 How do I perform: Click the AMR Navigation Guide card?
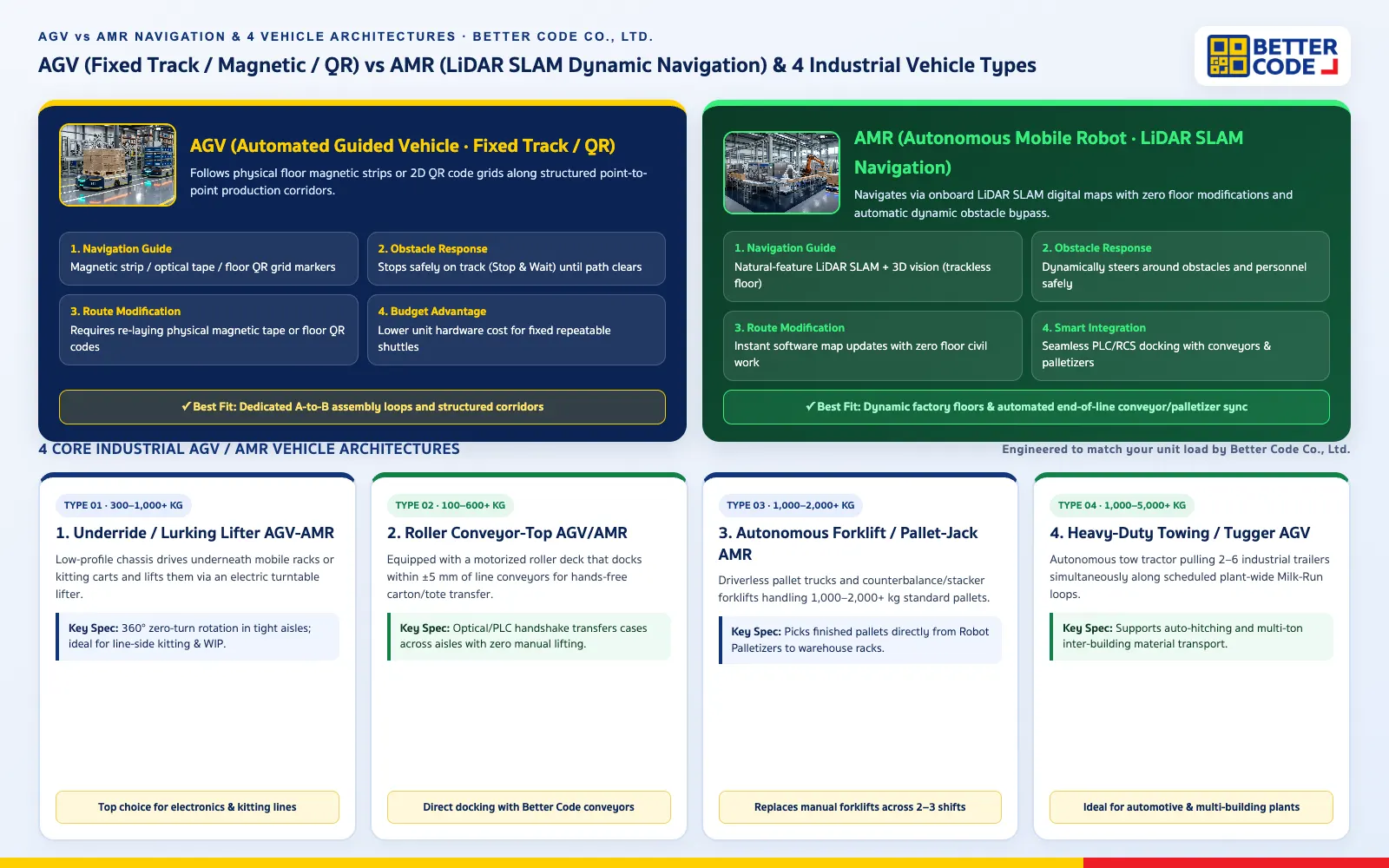[x=872, y=266]
